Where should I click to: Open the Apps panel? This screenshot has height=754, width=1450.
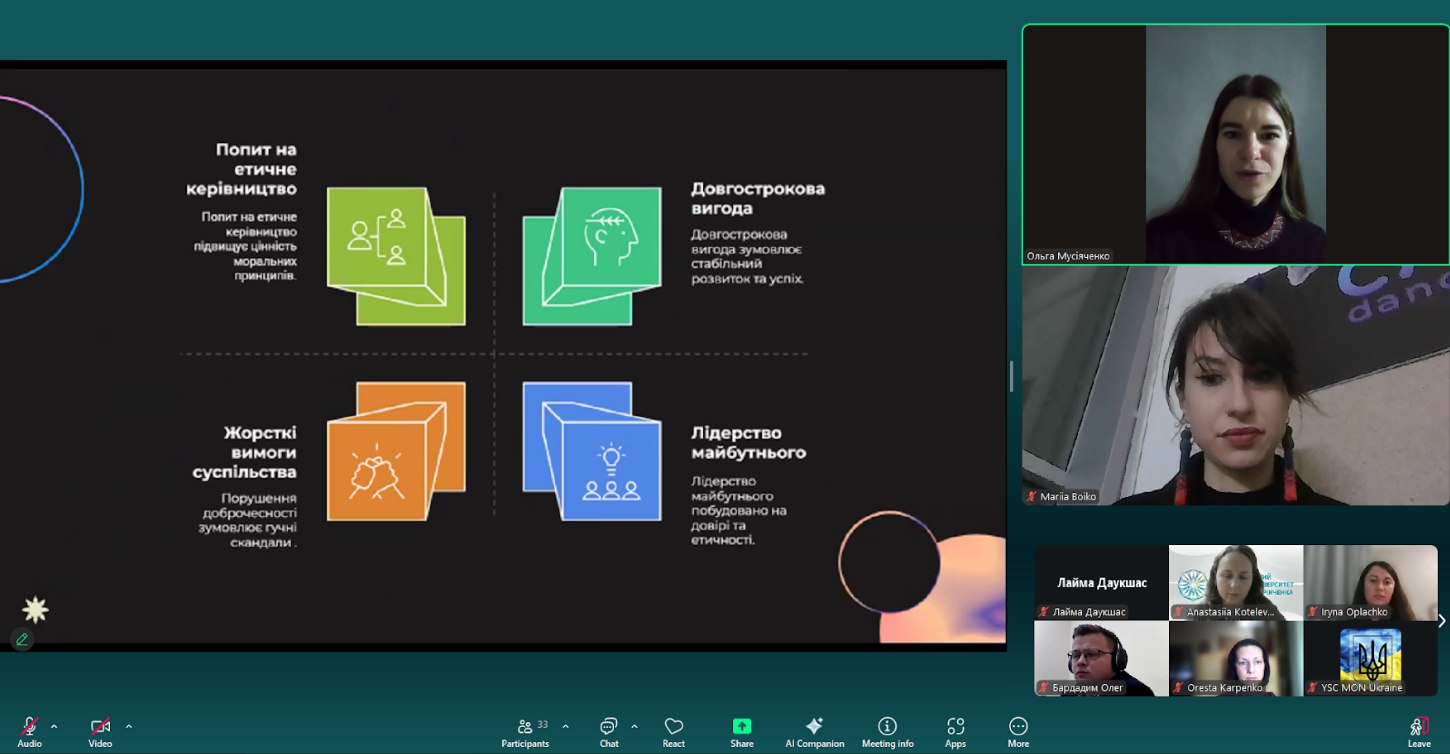(955, 731)
